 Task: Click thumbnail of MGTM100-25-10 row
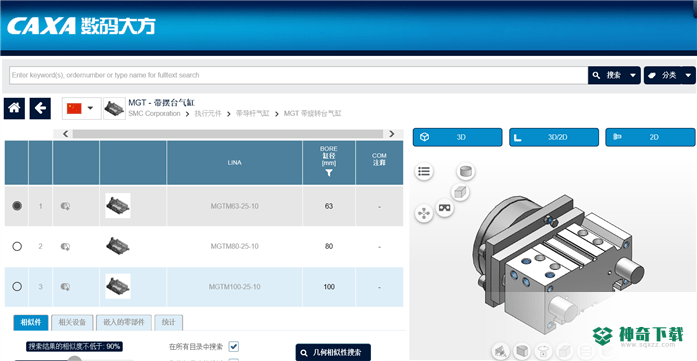click(x=118, y=286)
